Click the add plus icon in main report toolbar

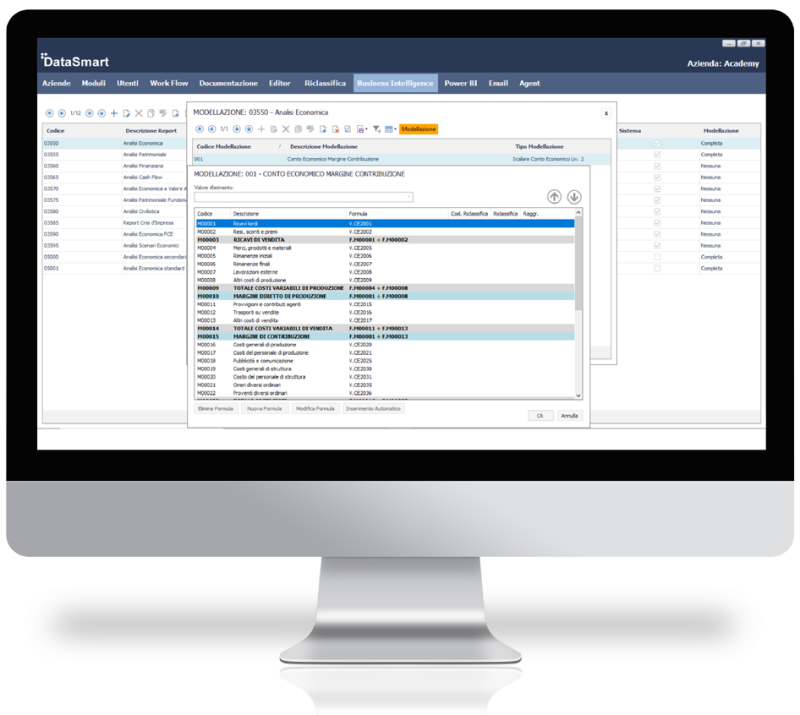114,114
